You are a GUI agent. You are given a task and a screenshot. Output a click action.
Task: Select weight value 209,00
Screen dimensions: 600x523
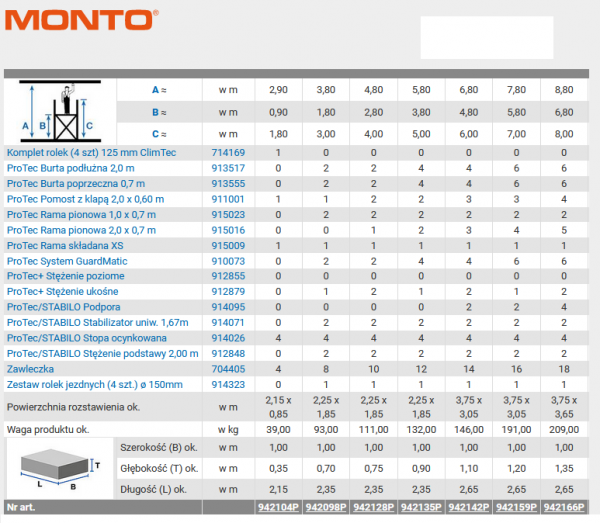click(564, 430)
